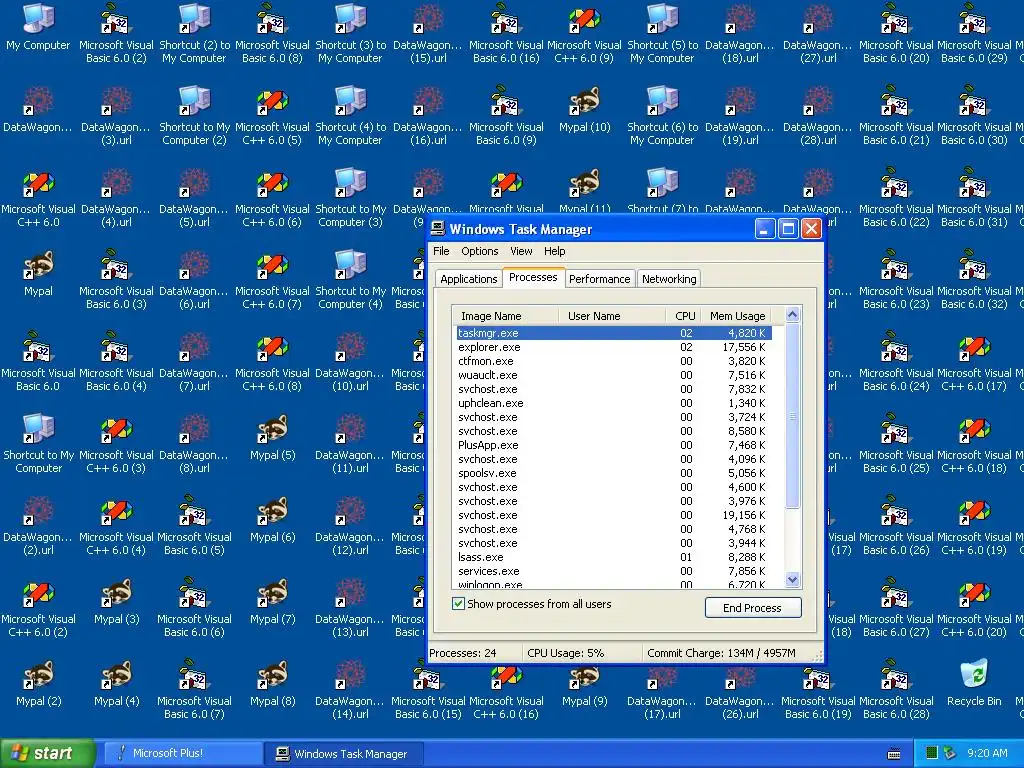Open the Help menu in Task Manager
The width and height of the screenshot is (1024, 768).
[x=554, y=251]
